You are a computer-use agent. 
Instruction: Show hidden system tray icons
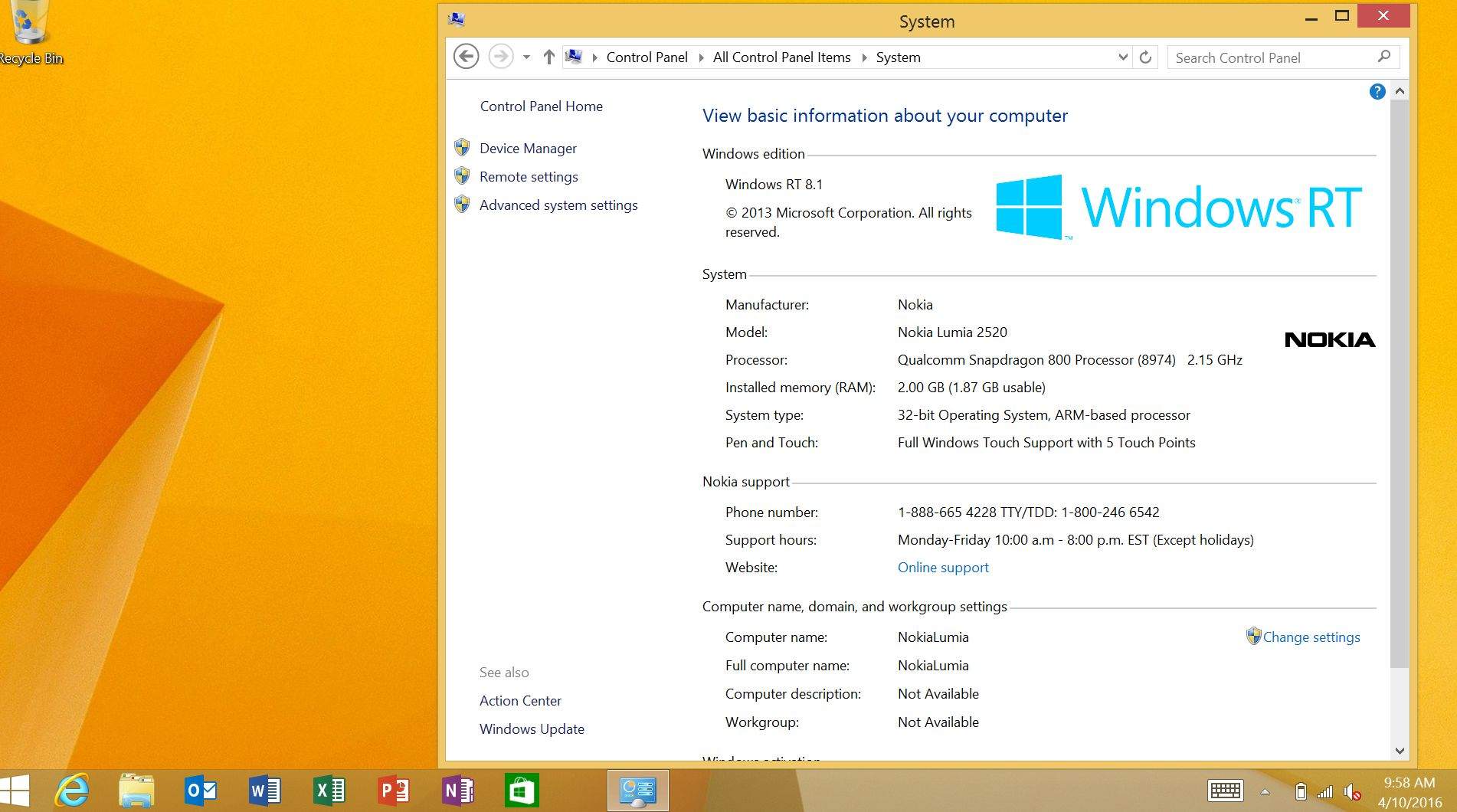[1265, 792]
